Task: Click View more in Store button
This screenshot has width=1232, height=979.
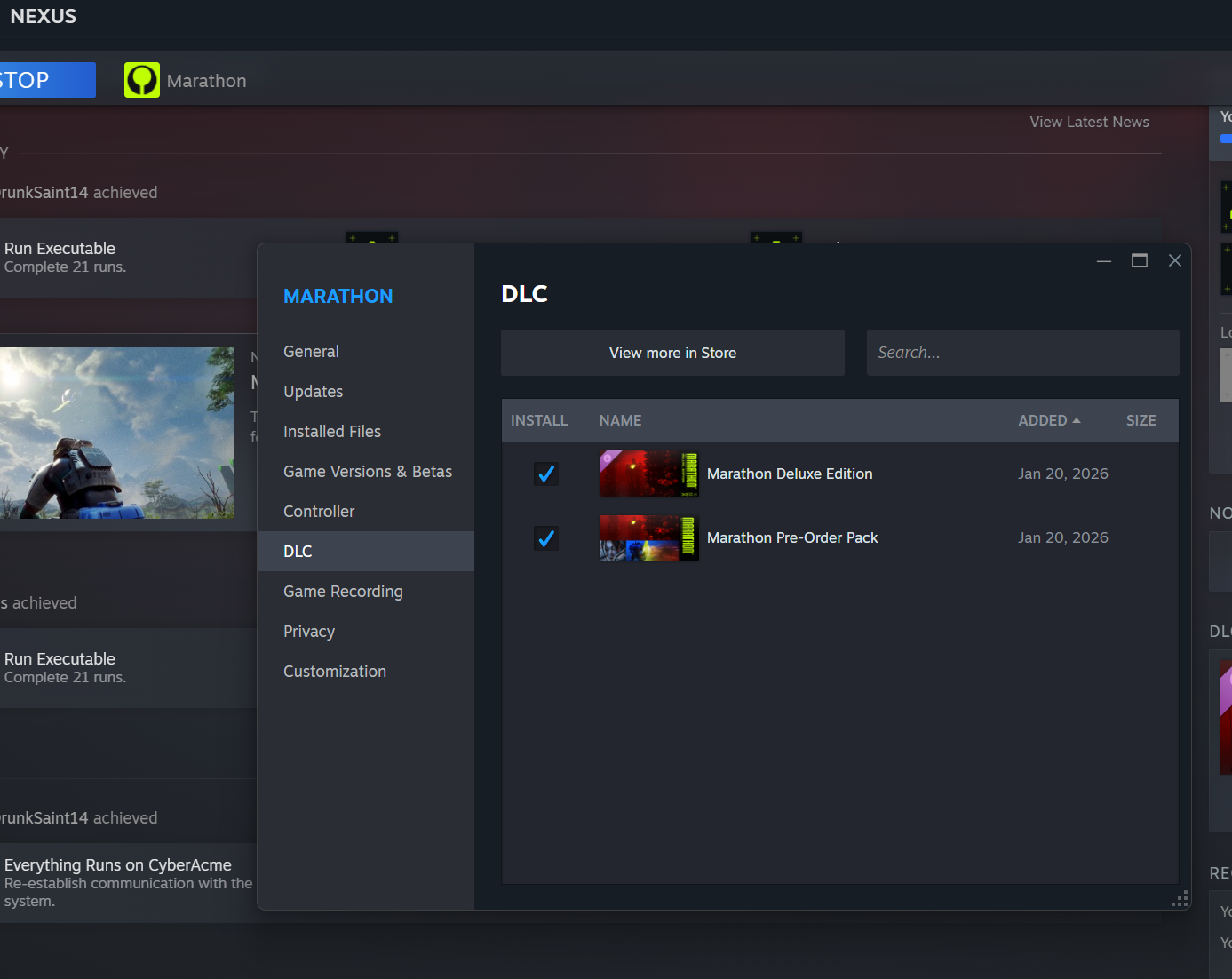Action: (x=672, y=353)
